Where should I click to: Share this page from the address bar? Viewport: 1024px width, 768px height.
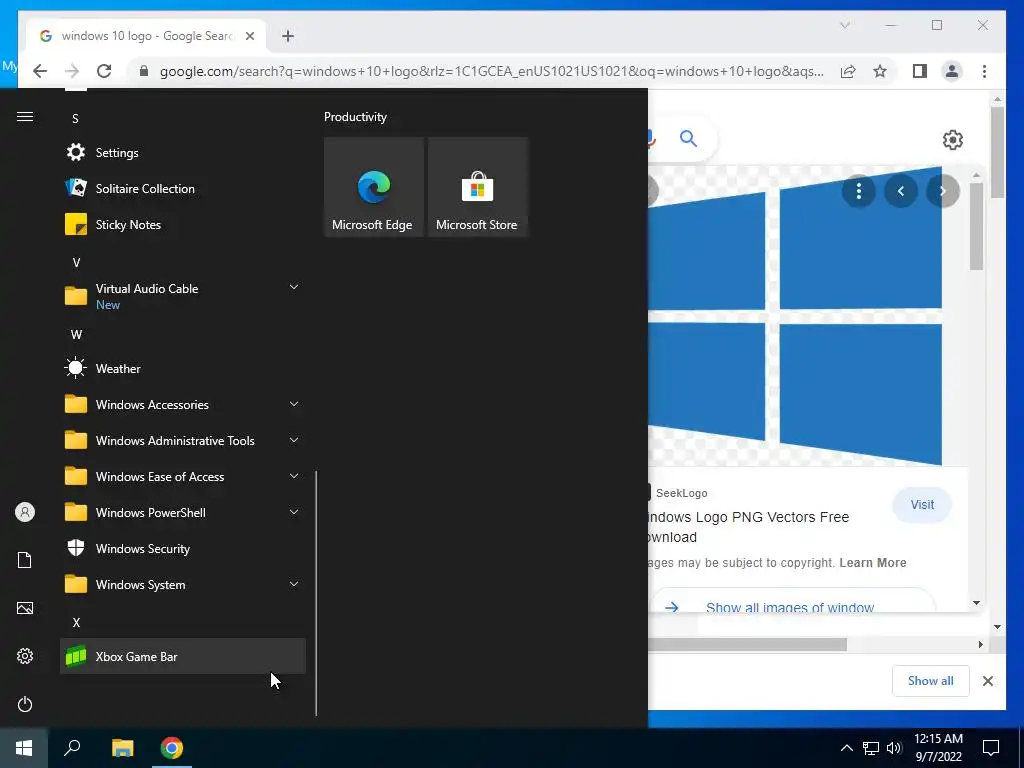point(848,71)
